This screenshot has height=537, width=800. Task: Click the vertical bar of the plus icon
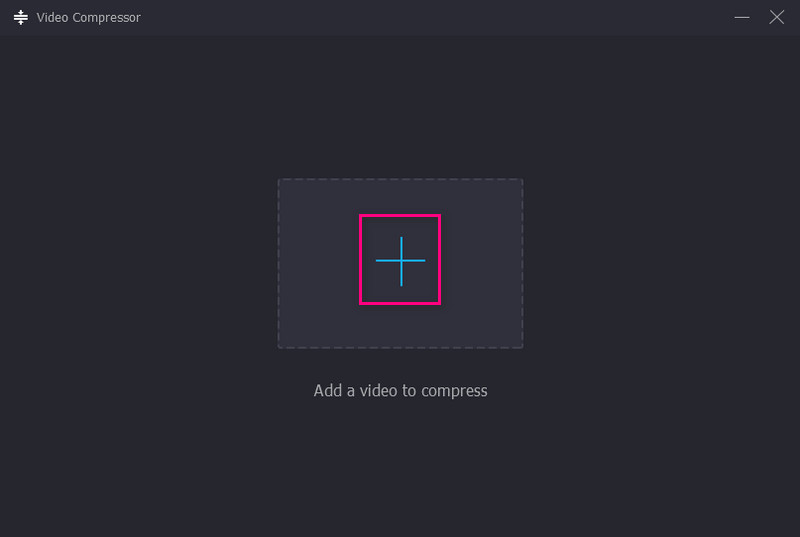point(401,246)
